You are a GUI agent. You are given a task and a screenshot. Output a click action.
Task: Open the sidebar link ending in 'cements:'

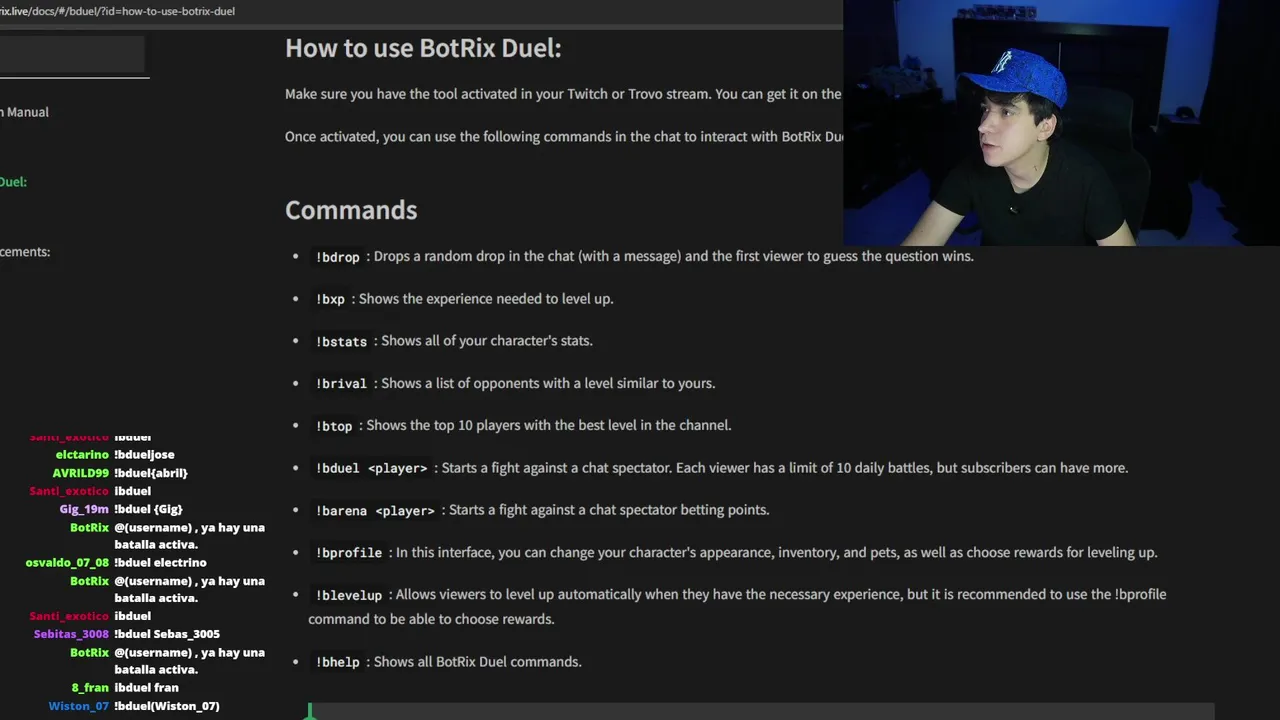[x=25, y=252]
